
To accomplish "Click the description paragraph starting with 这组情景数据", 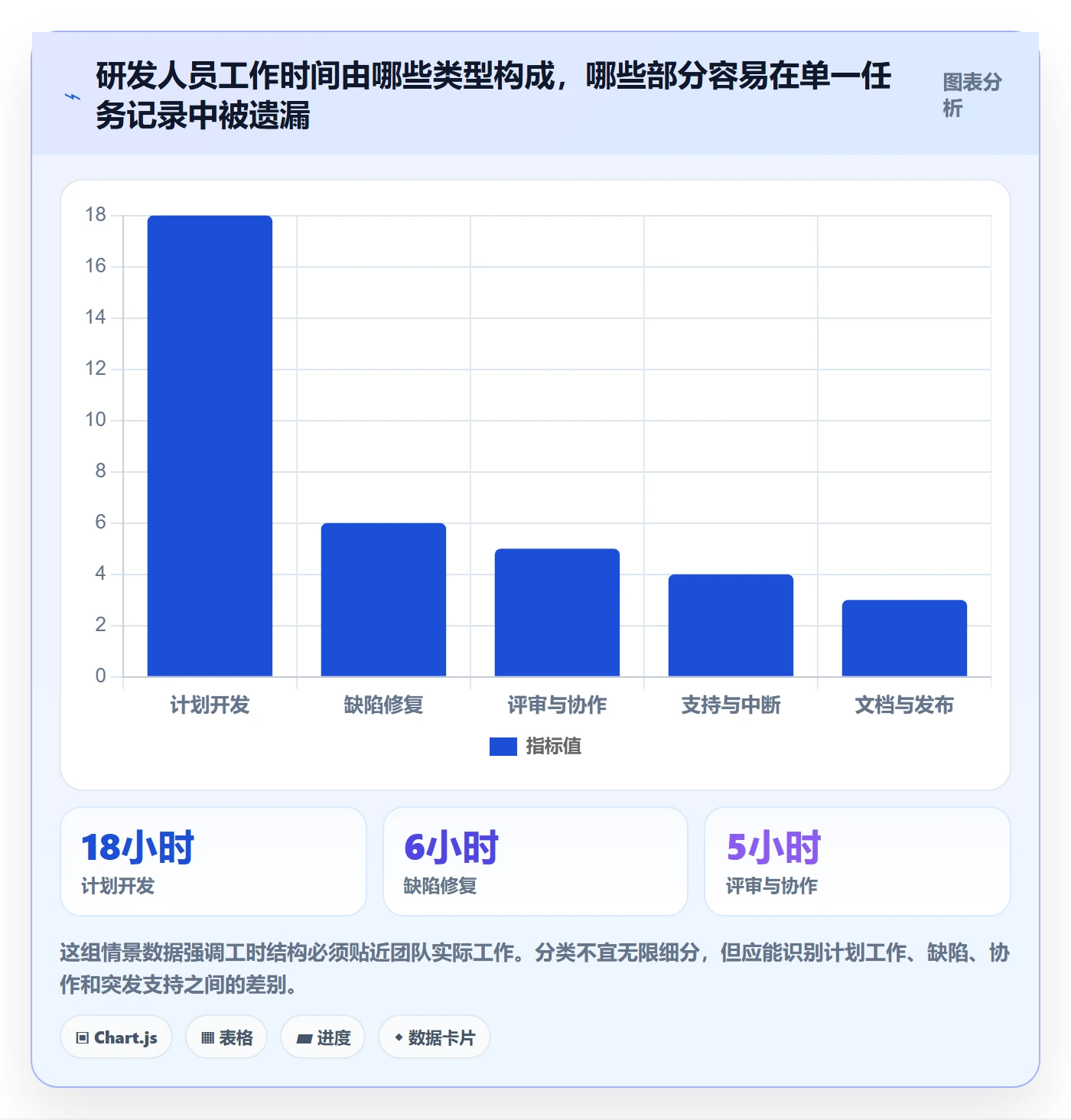I will click(x=535, y=969).
